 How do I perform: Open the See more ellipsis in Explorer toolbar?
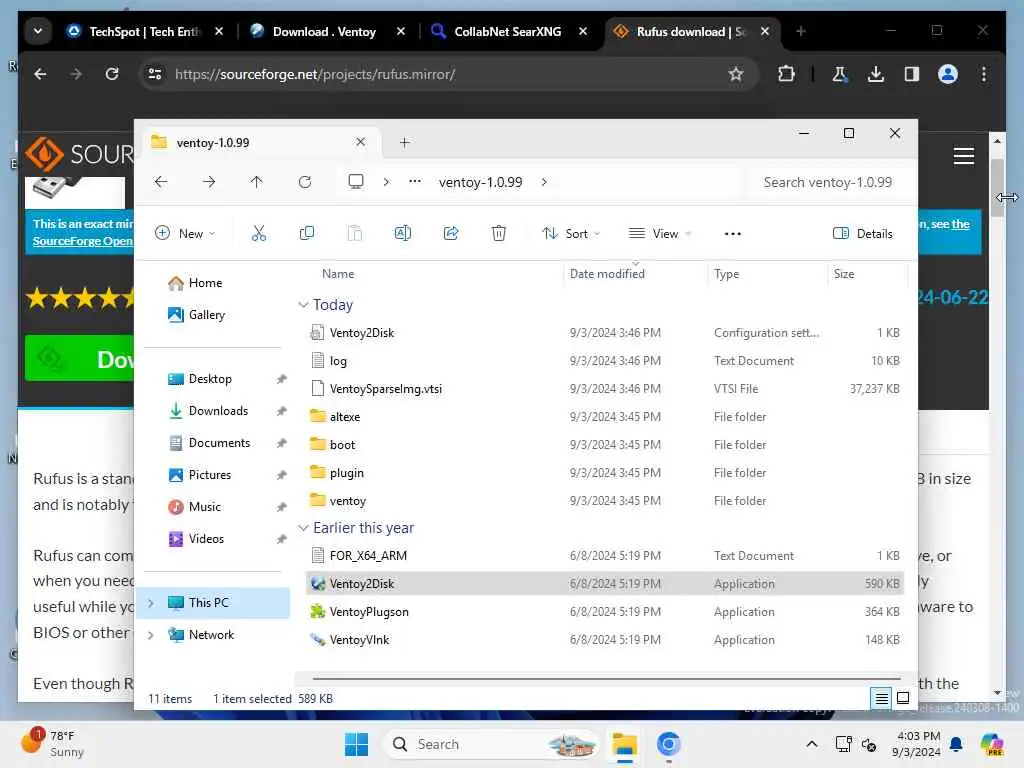(x=733, y=234)
